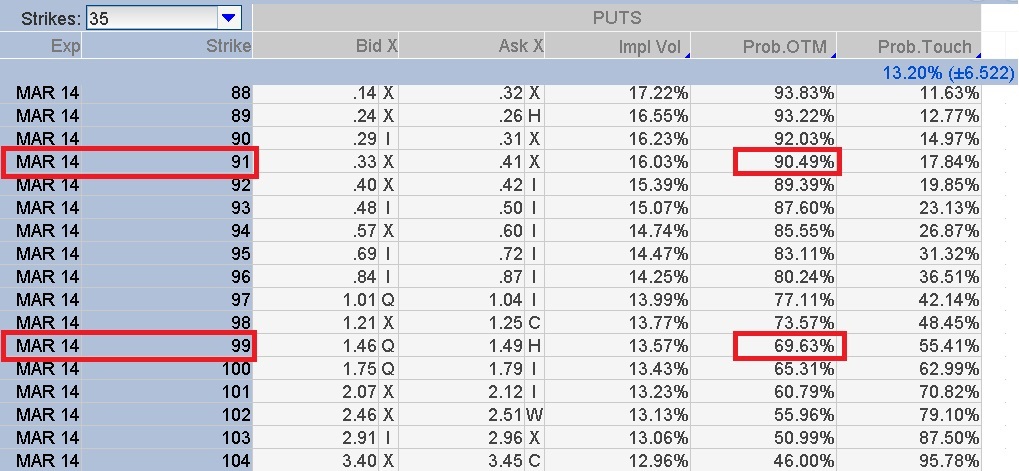The width and height of the screenshot is (1019, 471).
Task: Open the Impl Vol column header
Action: click(x=652, y=45)
